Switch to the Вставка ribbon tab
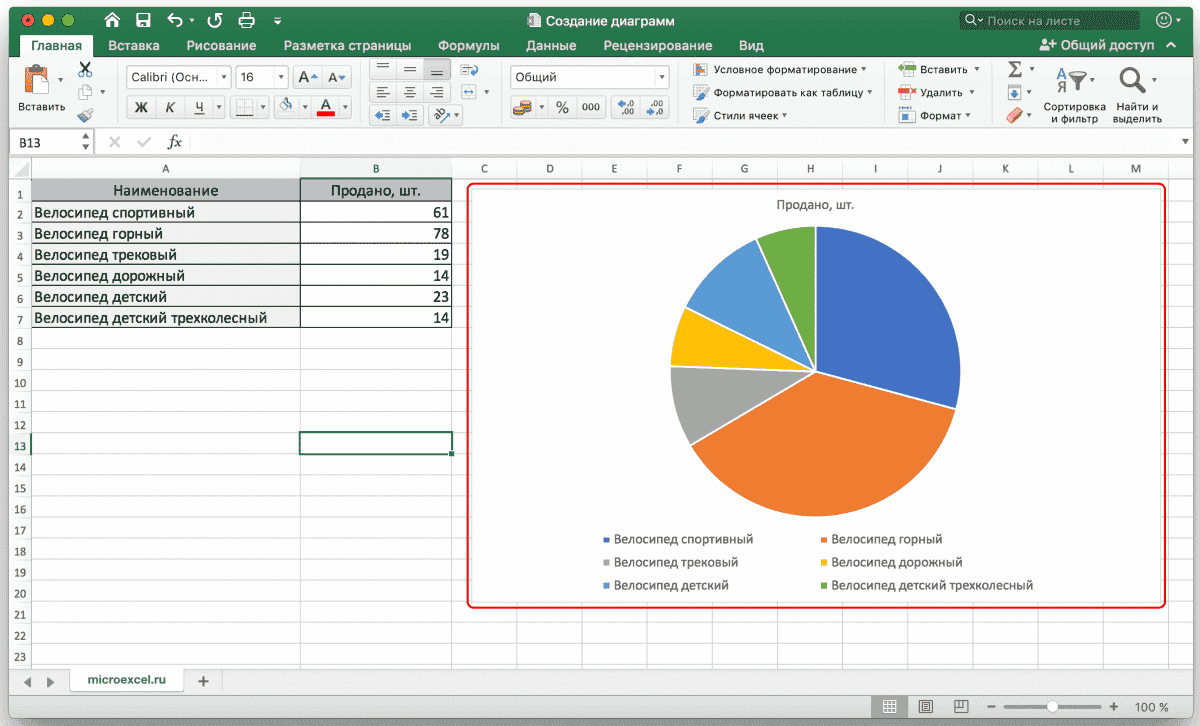 (x=134, y=45)
